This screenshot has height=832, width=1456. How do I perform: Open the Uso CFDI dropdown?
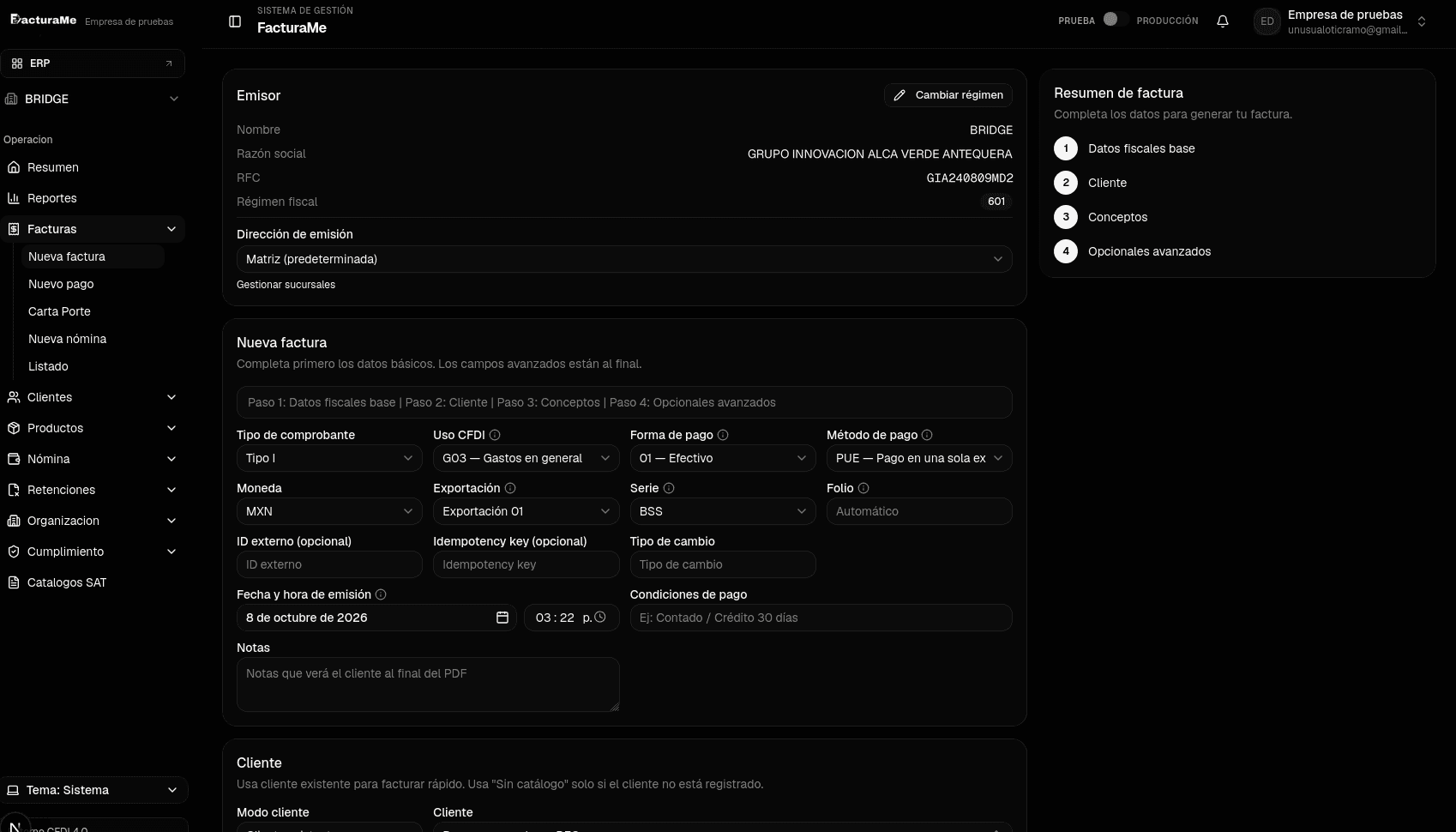click(526, 458)
